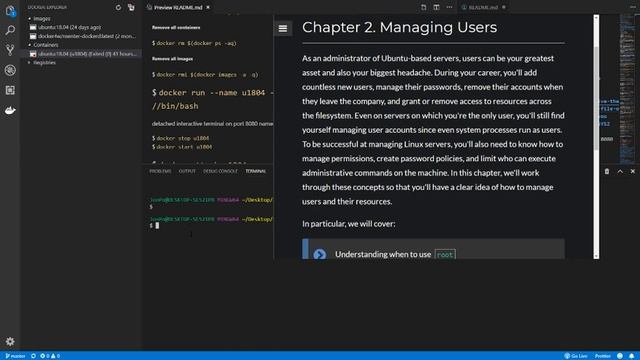Click the scrollbar down arrow on book page
Viewport: 640px width, 360px height.
coord(596,256)
